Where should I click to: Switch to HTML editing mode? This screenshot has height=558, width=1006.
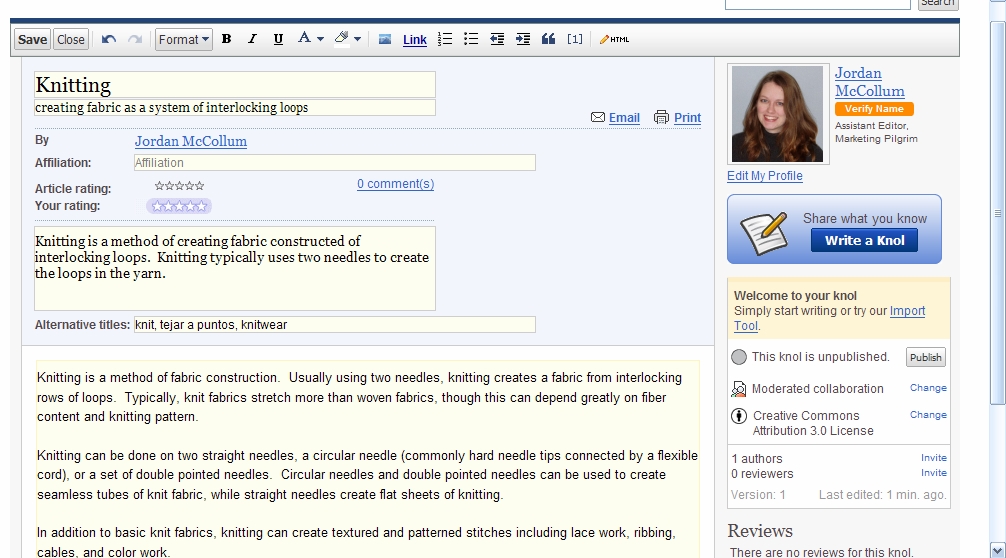point(614,40)
